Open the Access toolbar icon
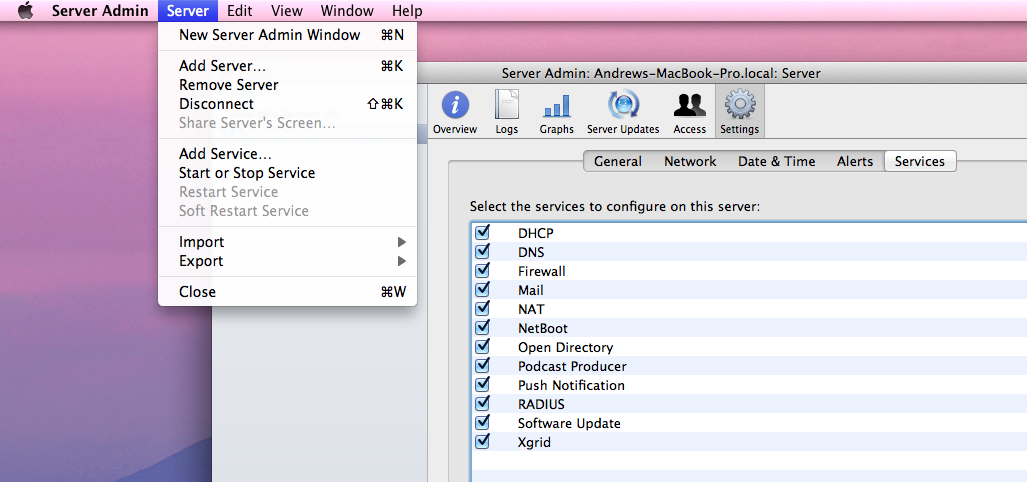The height and width of the screenshot is (482, 1027). click(689, 111)
